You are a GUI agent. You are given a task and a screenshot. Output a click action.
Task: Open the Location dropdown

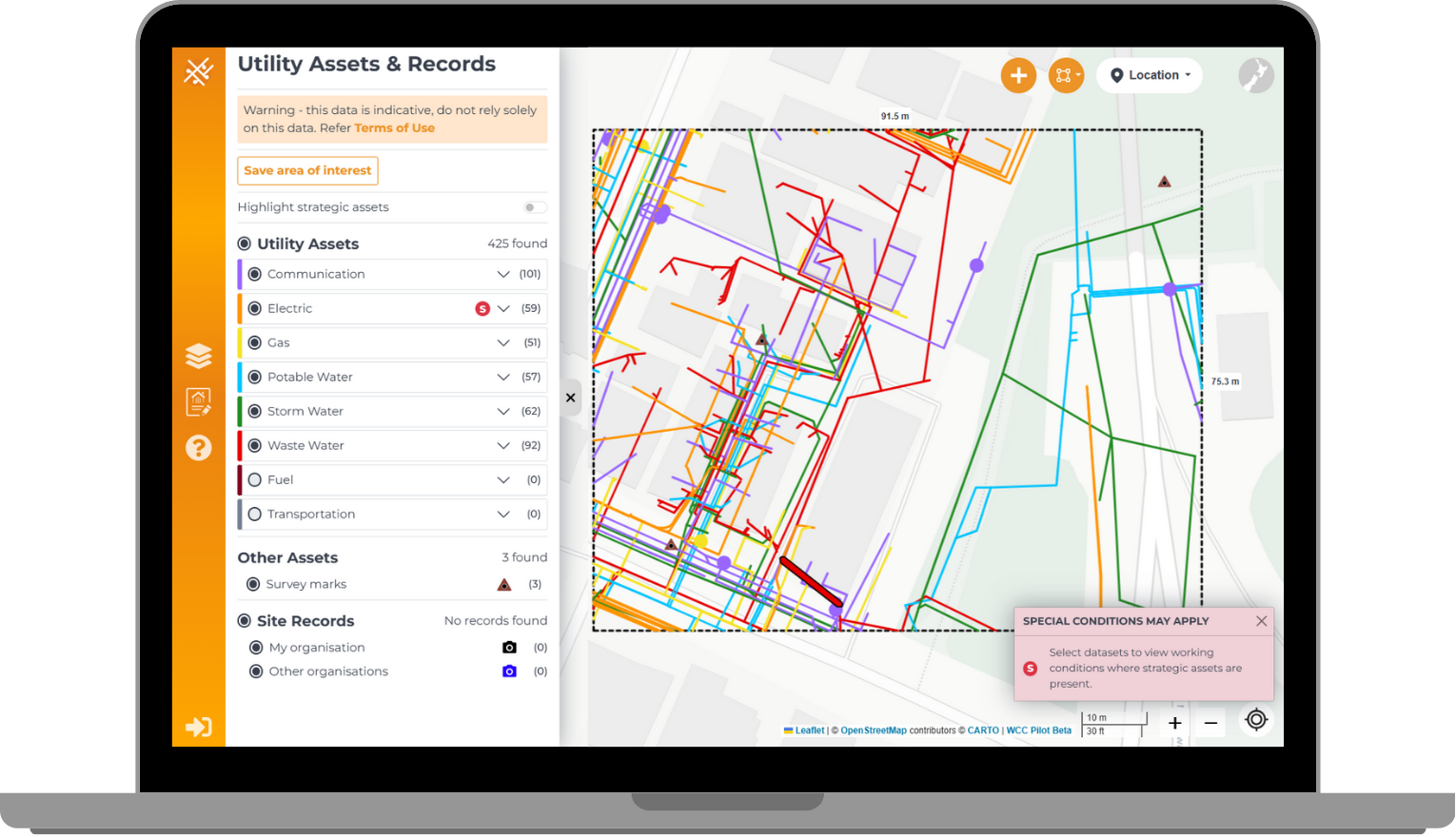[1150, 75]
